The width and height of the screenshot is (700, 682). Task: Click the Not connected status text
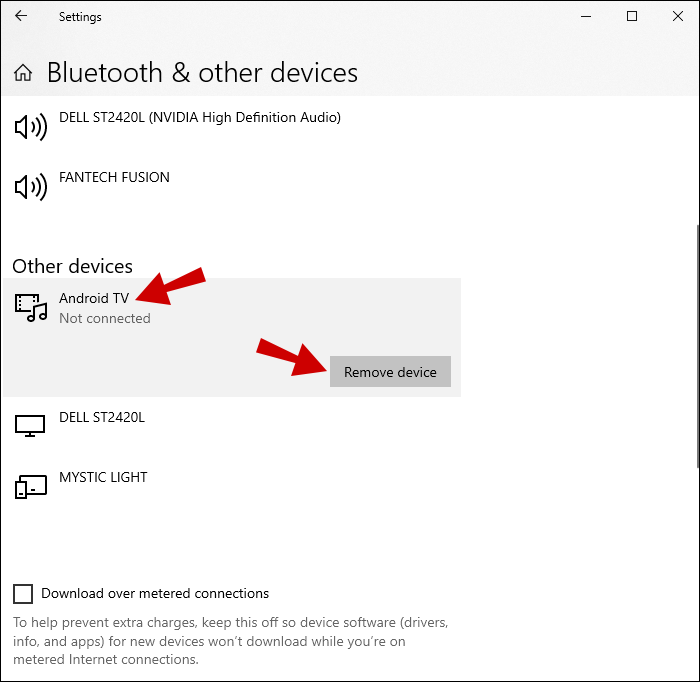[105, 319]
